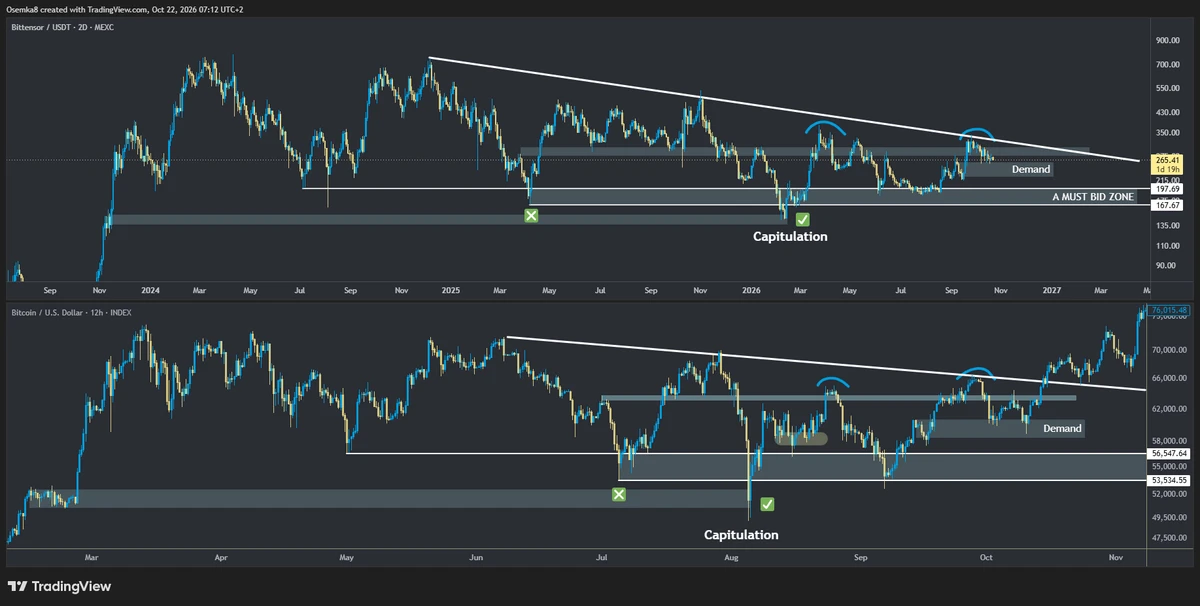The width and height of the screenshot is (1200, 606).
Task: Click the 90.00 price axis label
Action: pyautogui.click(x=1165, y=266)
